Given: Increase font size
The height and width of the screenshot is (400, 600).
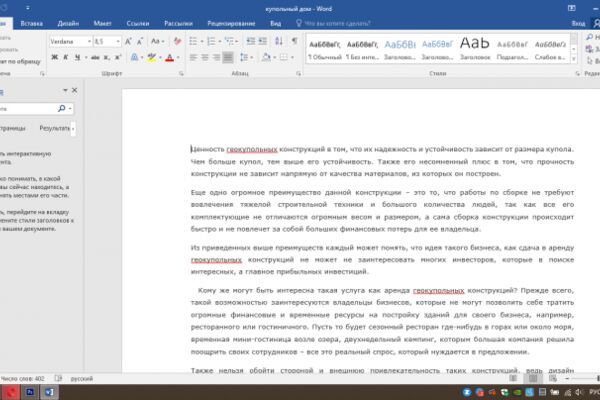Looking at the screenshot, I should [x=128, y=41].
